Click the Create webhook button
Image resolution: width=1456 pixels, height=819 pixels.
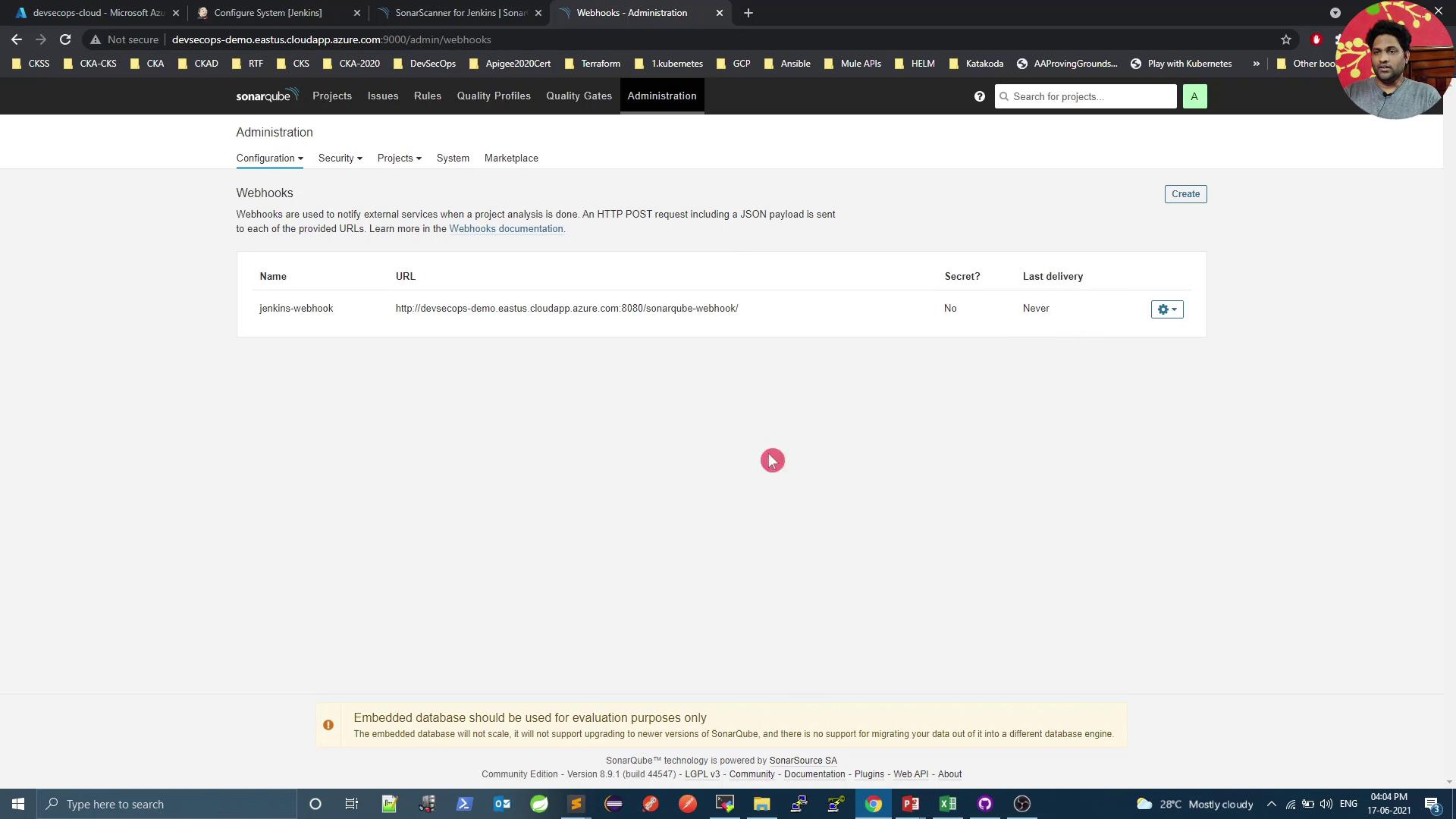[1185, 194]
